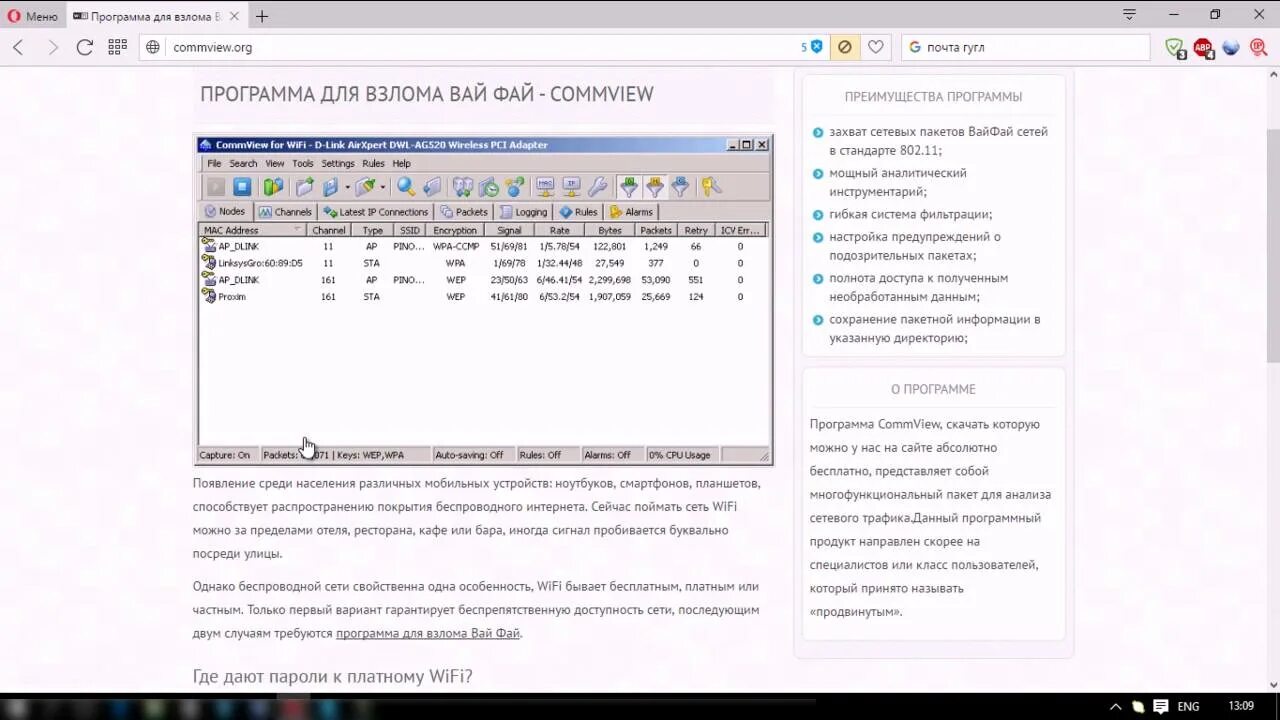Open the Adblock Plus ABP extension
Screen dimensions: 1280x720
[x=1203, y=48]
